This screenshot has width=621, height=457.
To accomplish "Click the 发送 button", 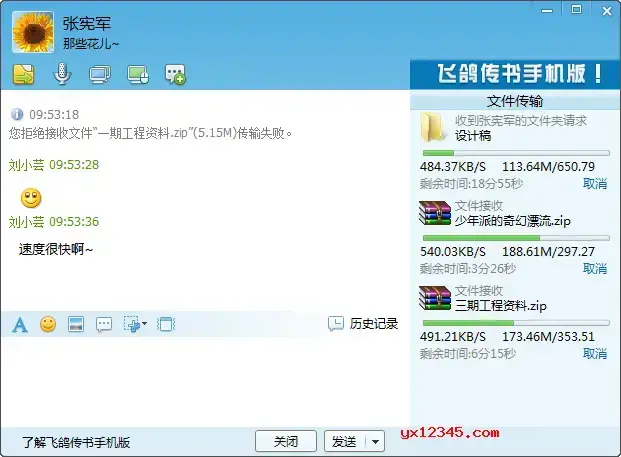I will [345, 441].
